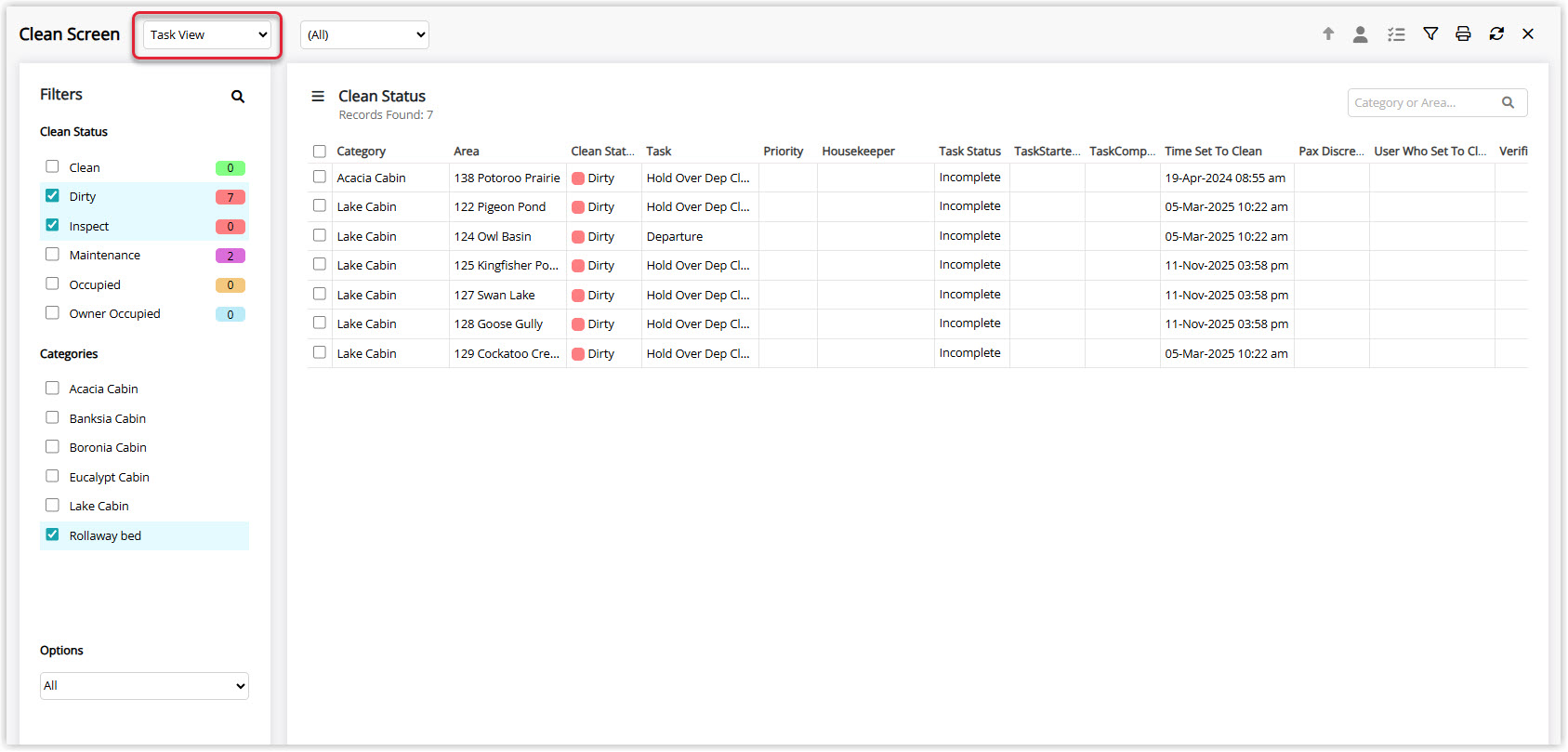Check the Banksia Cabin category filter
Screen dimensions: 1568x752
[52, 418]
